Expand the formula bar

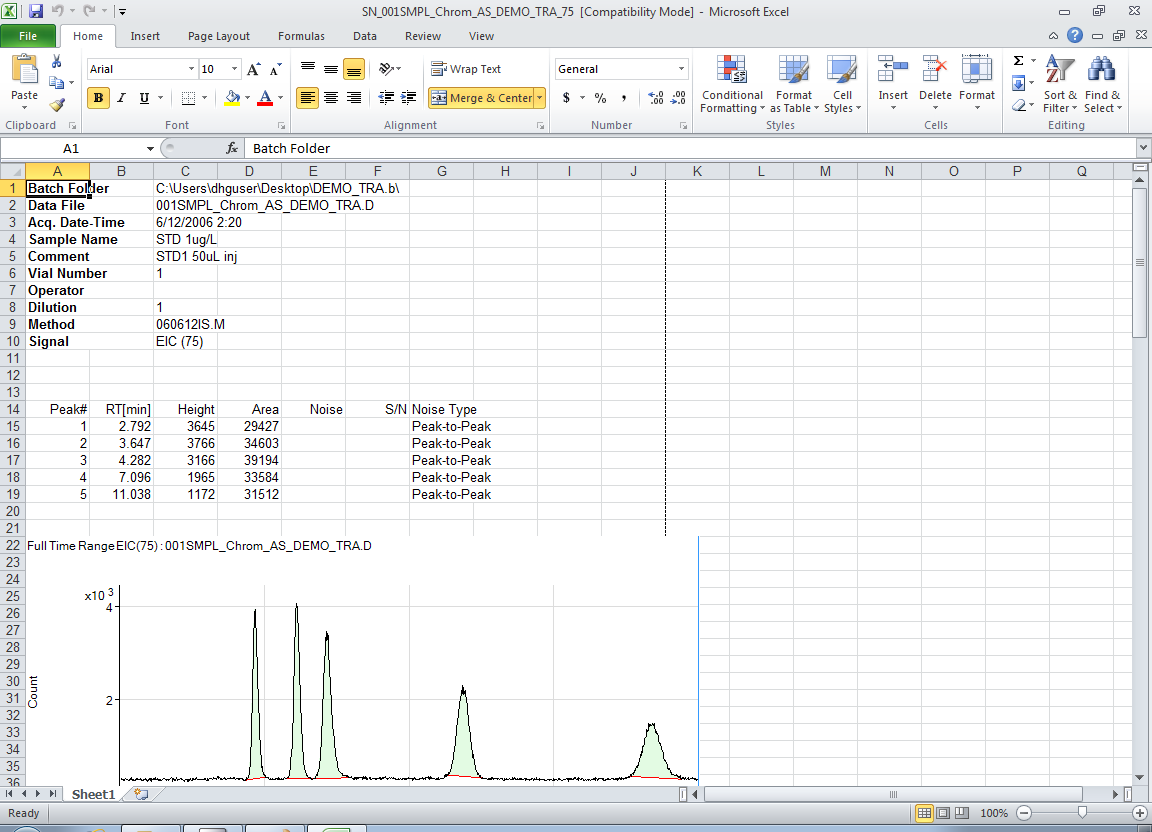[x=1143, y=148]
